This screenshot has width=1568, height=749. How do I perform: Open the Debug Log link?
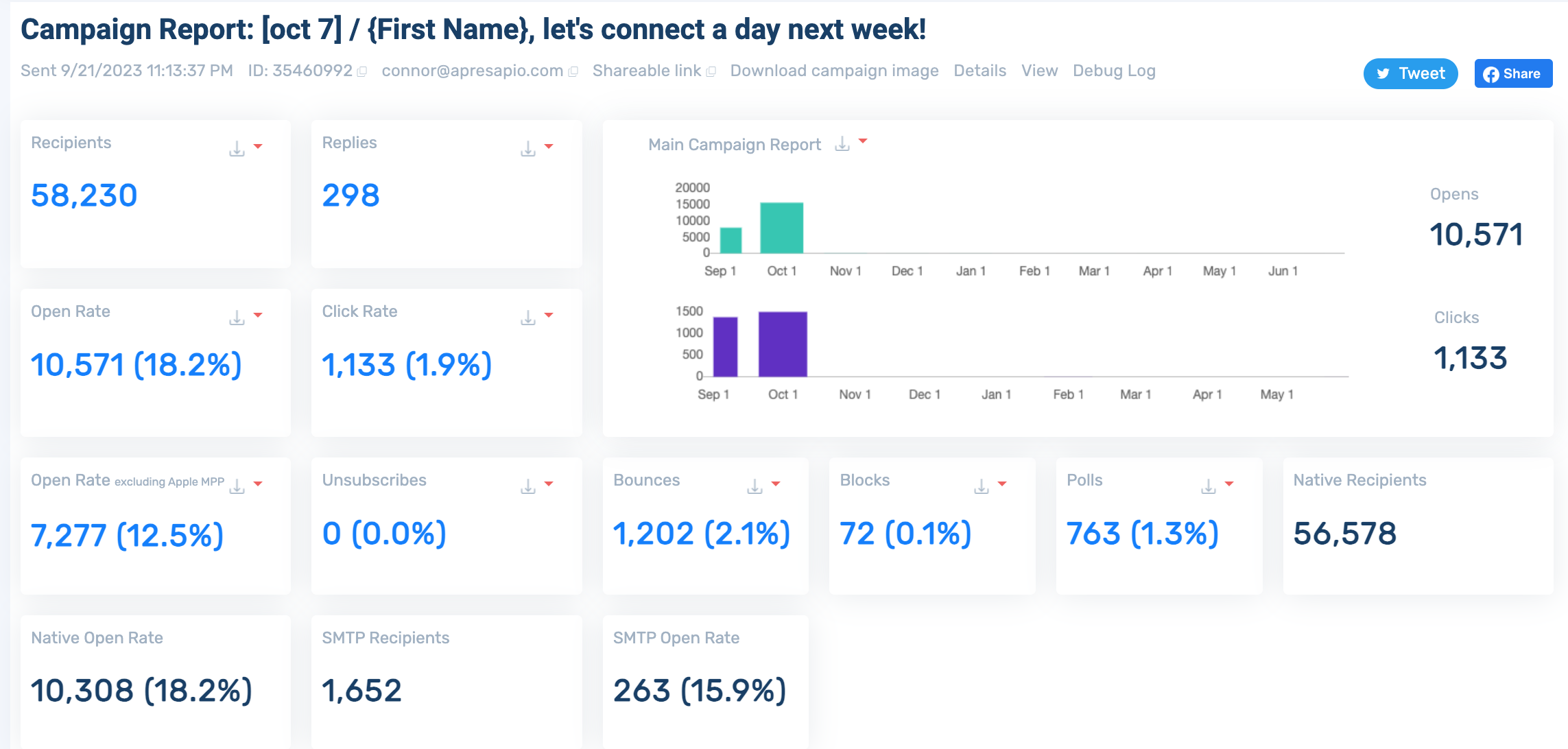(1114, 71)
